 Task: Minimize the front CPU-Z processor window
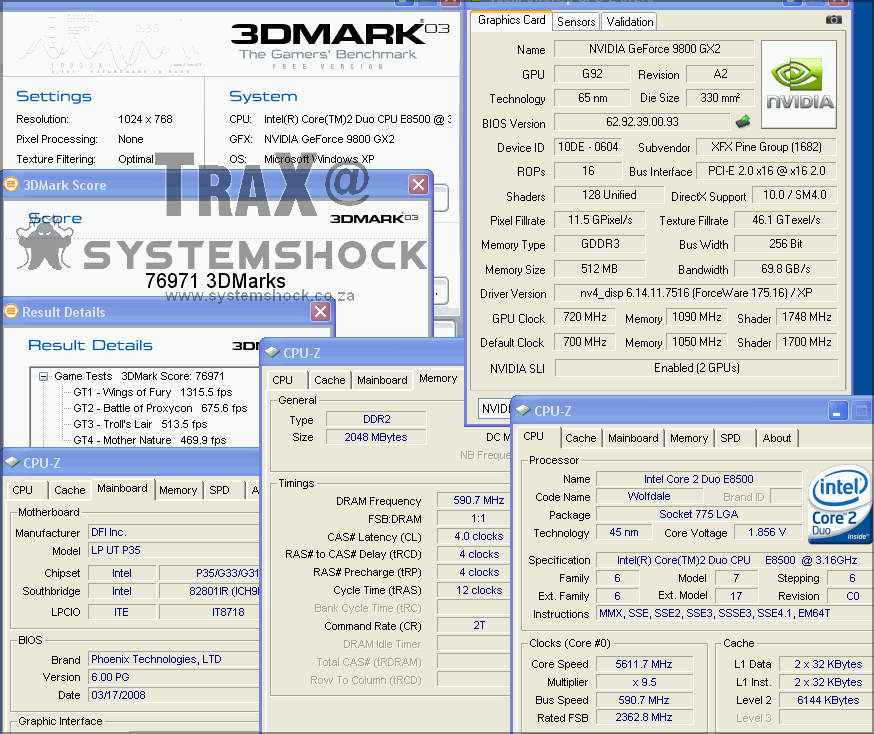(838, 411)
